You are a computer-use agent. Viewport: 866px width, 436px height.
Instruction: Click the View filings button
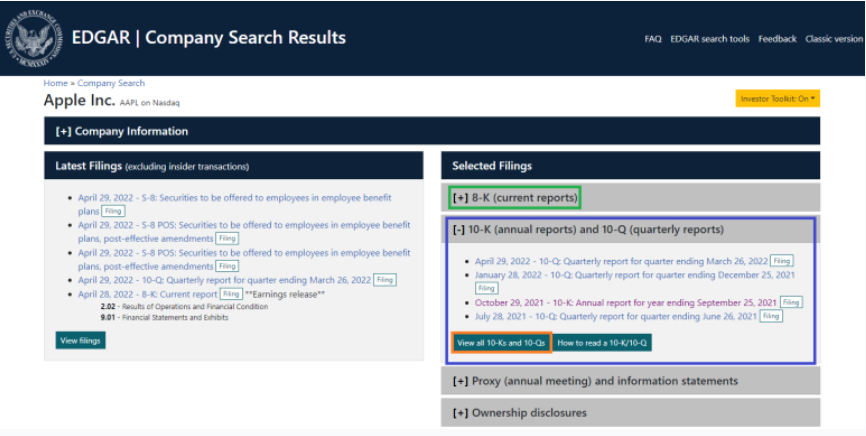pyautogui.click(x=81, y=340)
